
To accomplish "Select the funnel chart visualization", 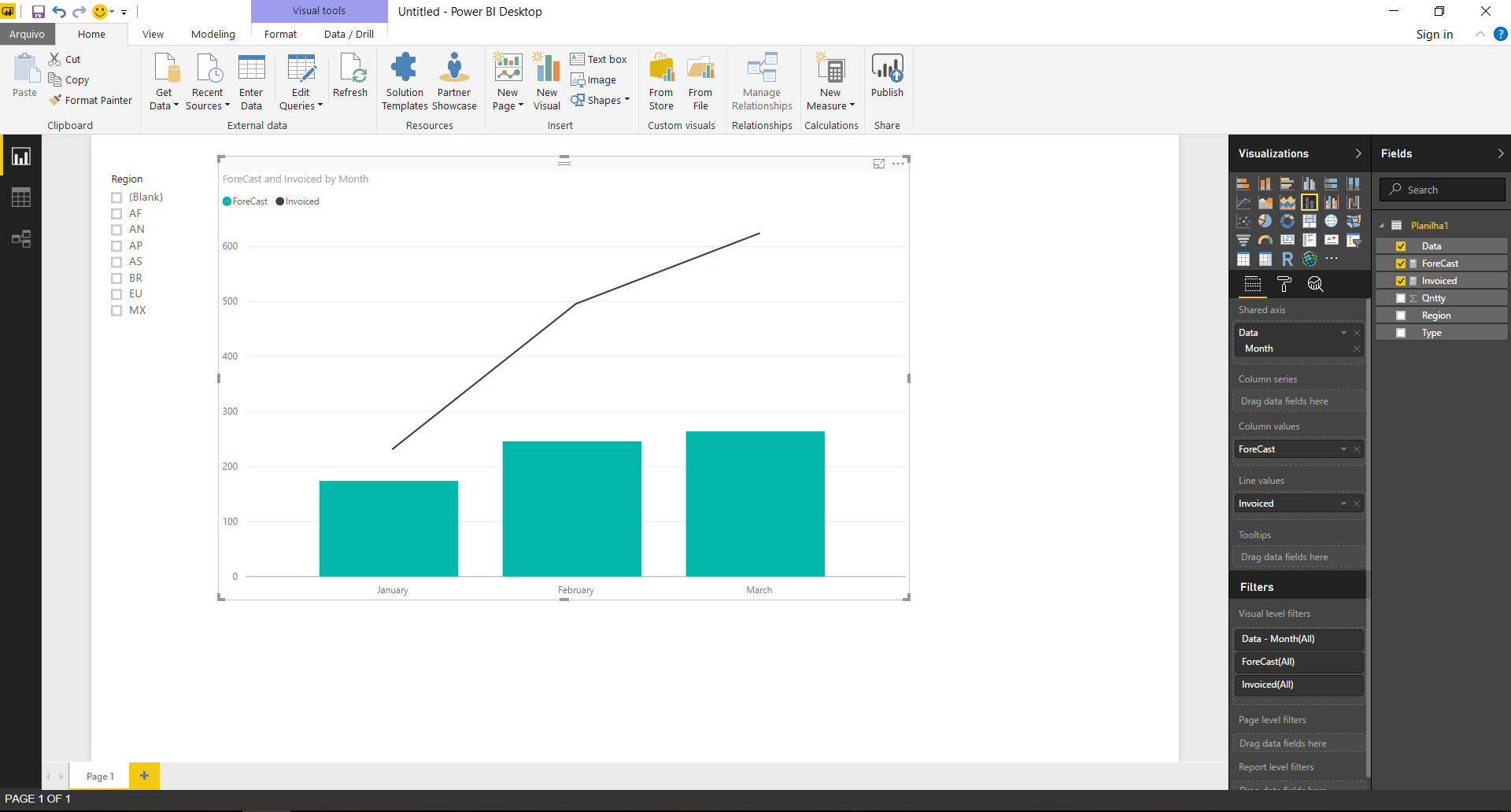I will tap(1243, 240).
